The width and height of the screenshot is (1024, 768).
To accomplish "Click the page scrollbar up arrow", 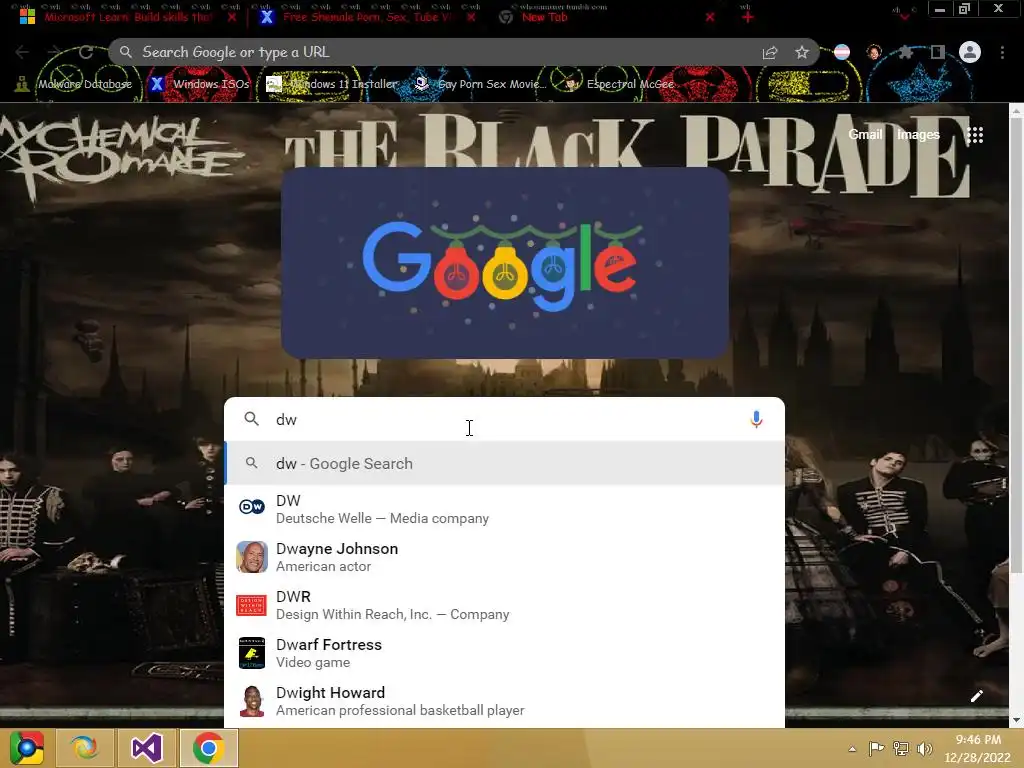I will click(1016, 111).
